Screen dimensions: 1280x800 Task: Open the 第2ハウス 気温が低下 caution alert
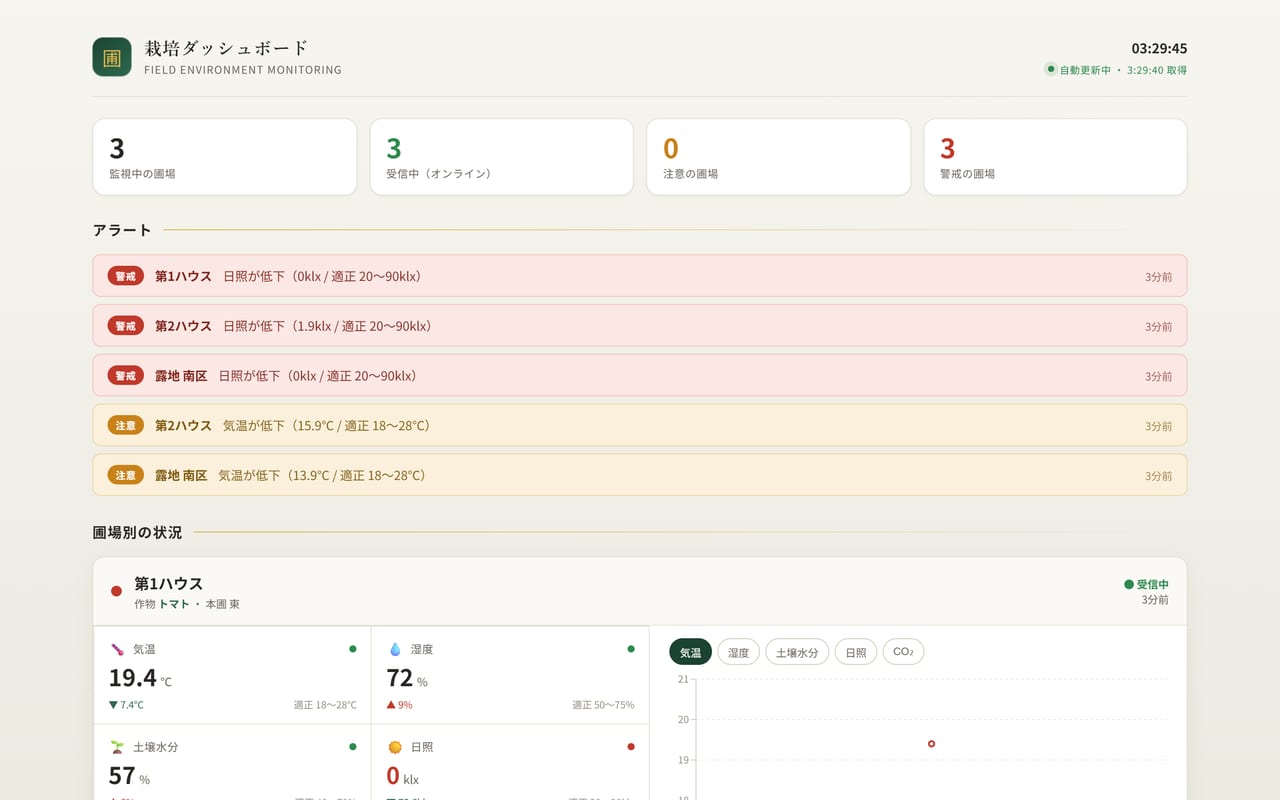tap(640, 425)
